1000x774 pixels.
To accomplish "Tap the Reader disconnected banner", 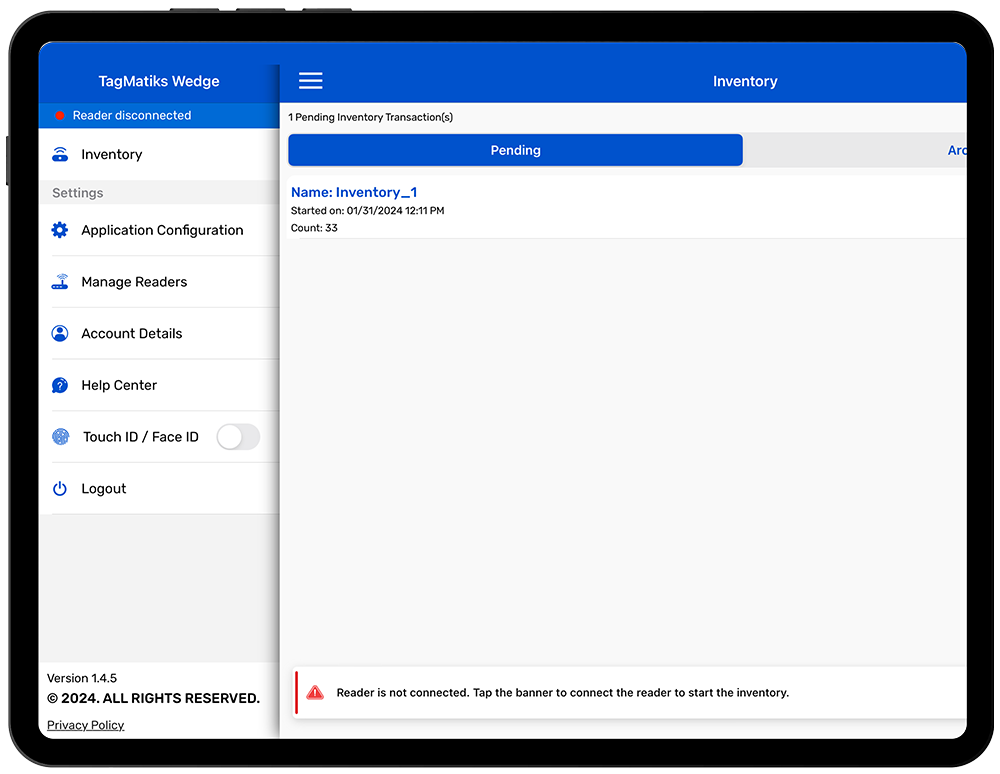I will click(x=158, y=116).
